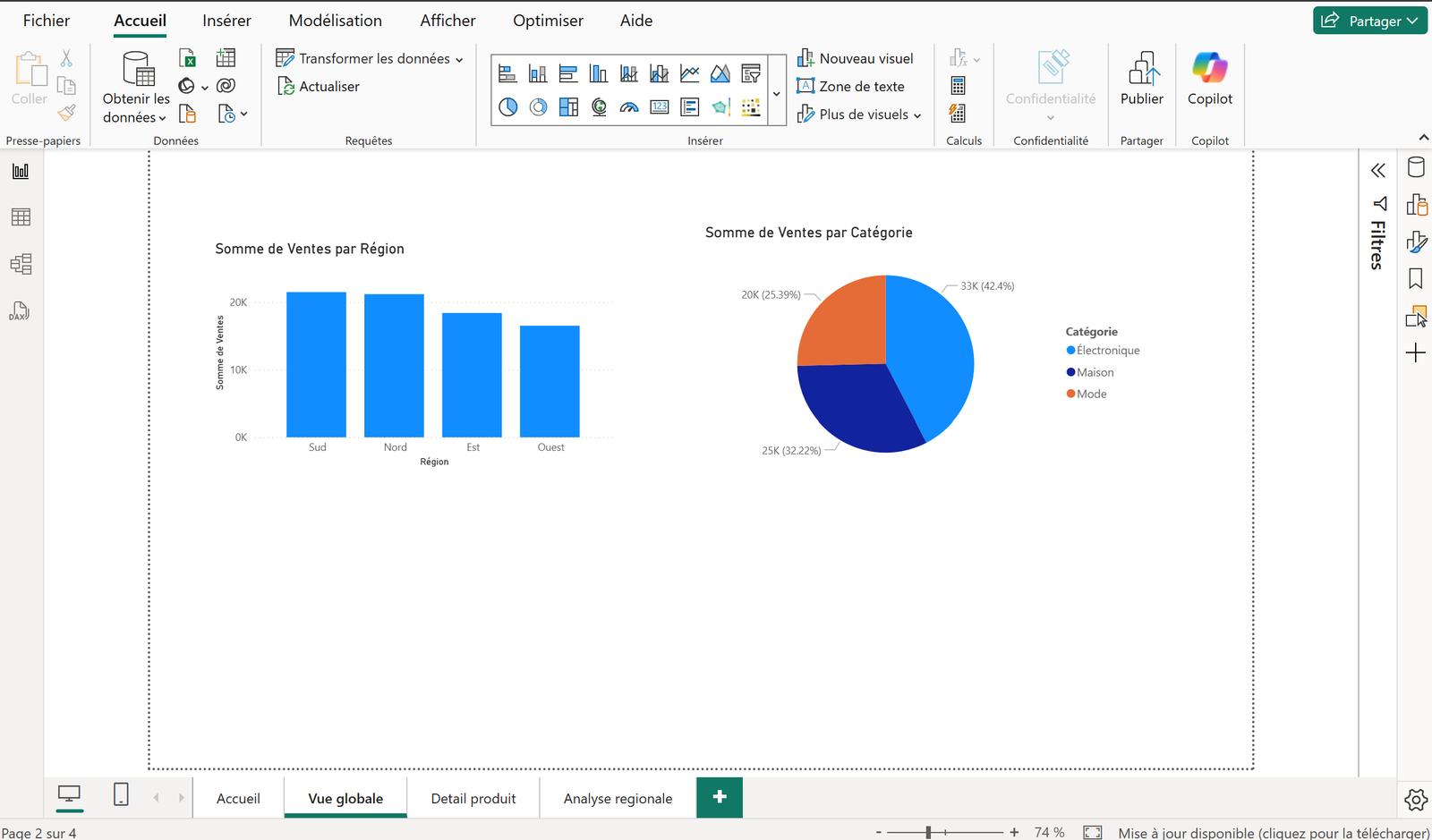Screen dimensions: 1432x840
Task: Open the Format visual paintbrush pane
Action: pyautogui.click(x=1416, y=242)
